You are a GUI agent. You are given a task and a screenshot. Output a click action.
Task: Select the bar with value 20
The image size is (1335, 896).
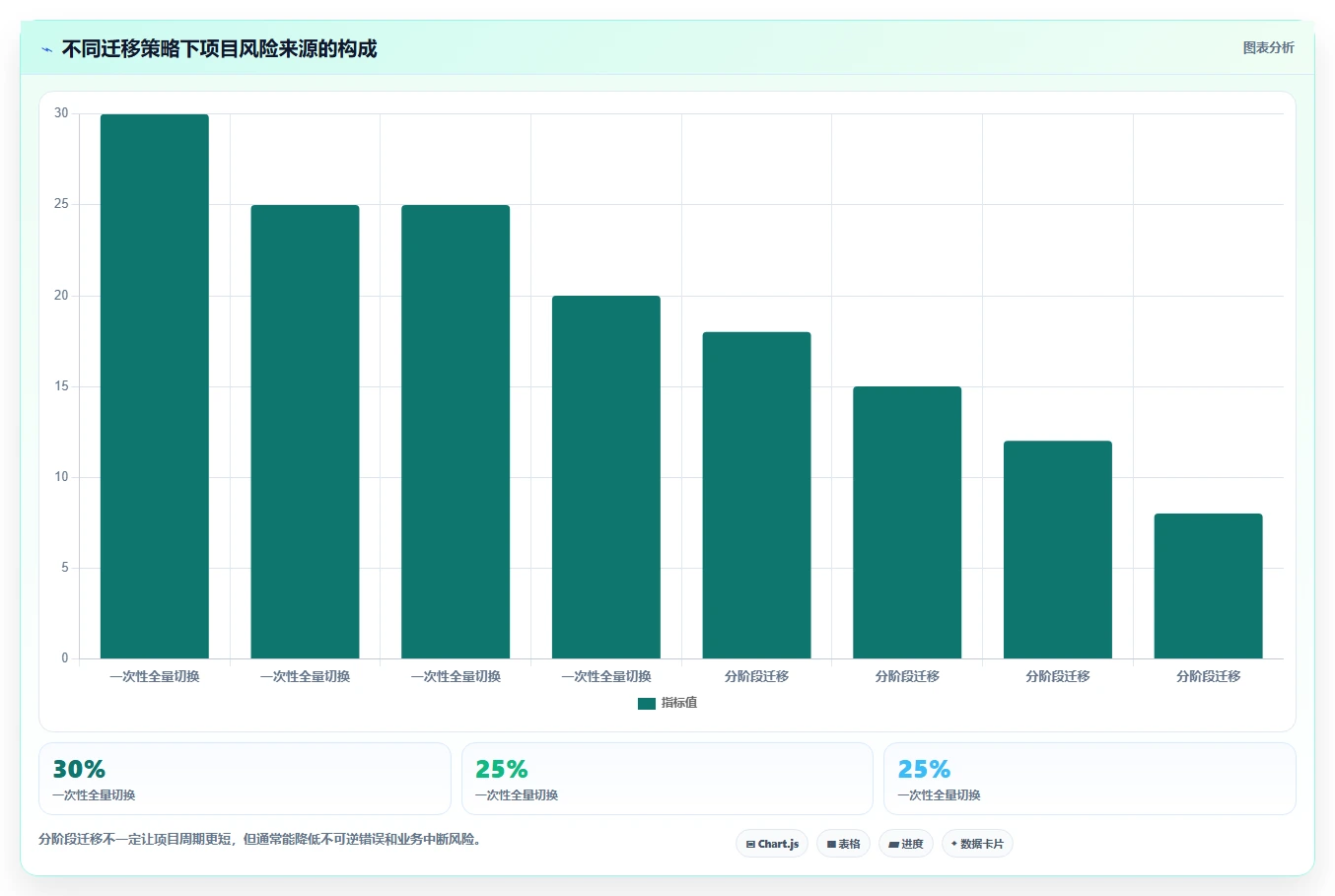coord(606,477)
